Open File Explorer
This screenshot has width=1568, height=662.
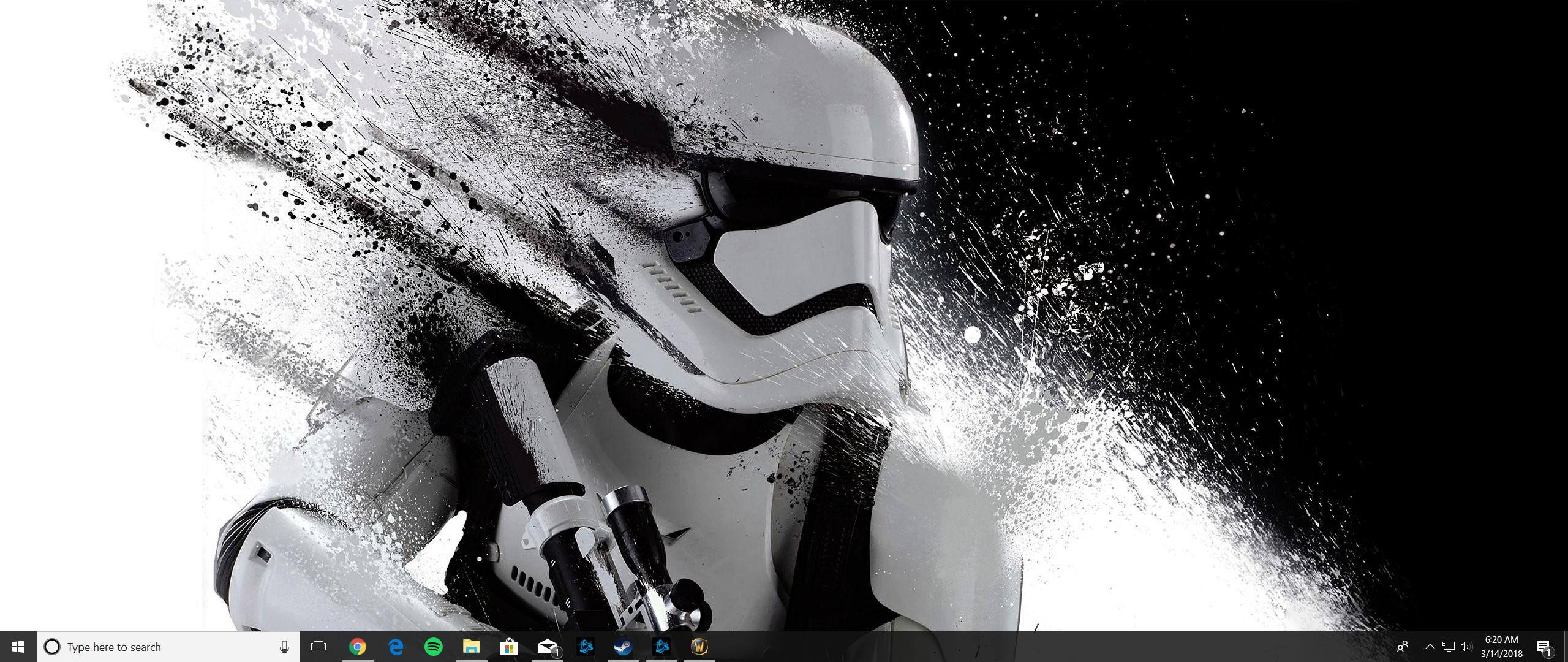click(471, 647)
